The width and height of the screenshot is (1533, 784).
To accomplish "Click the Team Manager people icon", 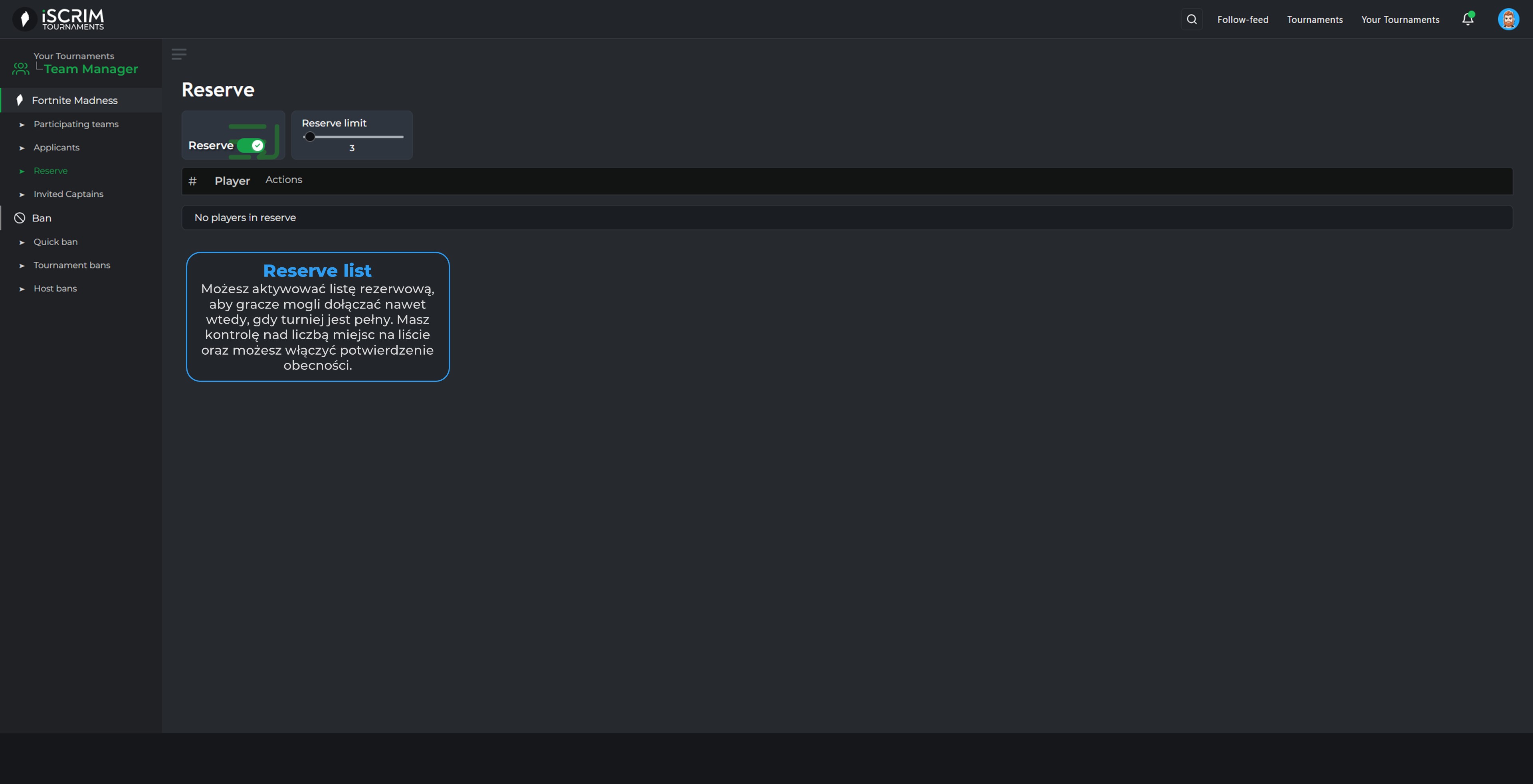I will point(21,69).
